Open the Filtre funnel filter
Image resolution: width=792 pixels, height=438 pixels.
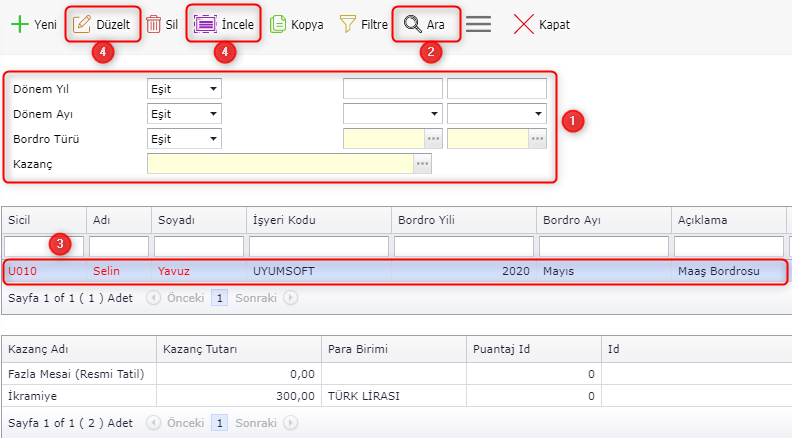point(348,24)
